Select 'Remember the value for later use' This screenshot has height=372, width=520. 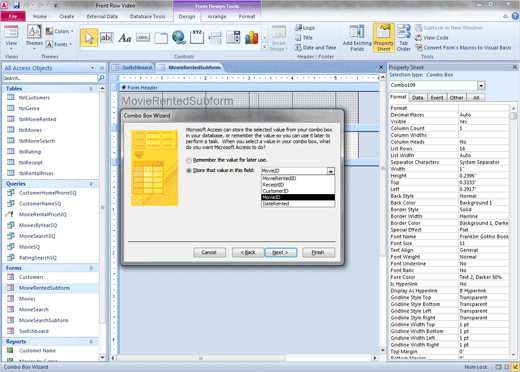click(189, 160)
